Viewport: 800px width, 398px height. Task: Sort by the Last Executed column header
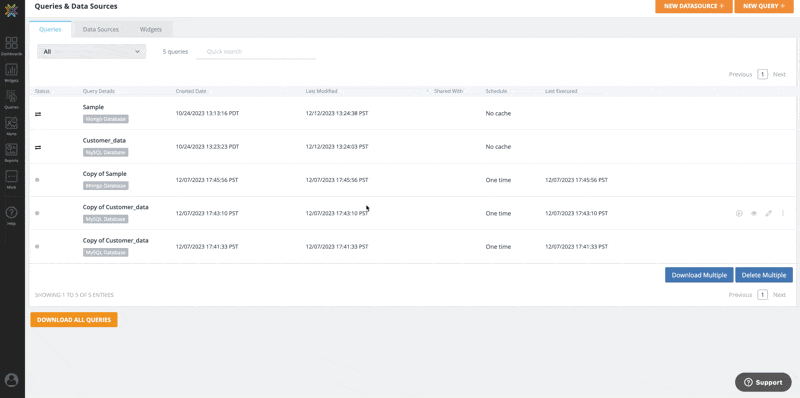[561, 91]
